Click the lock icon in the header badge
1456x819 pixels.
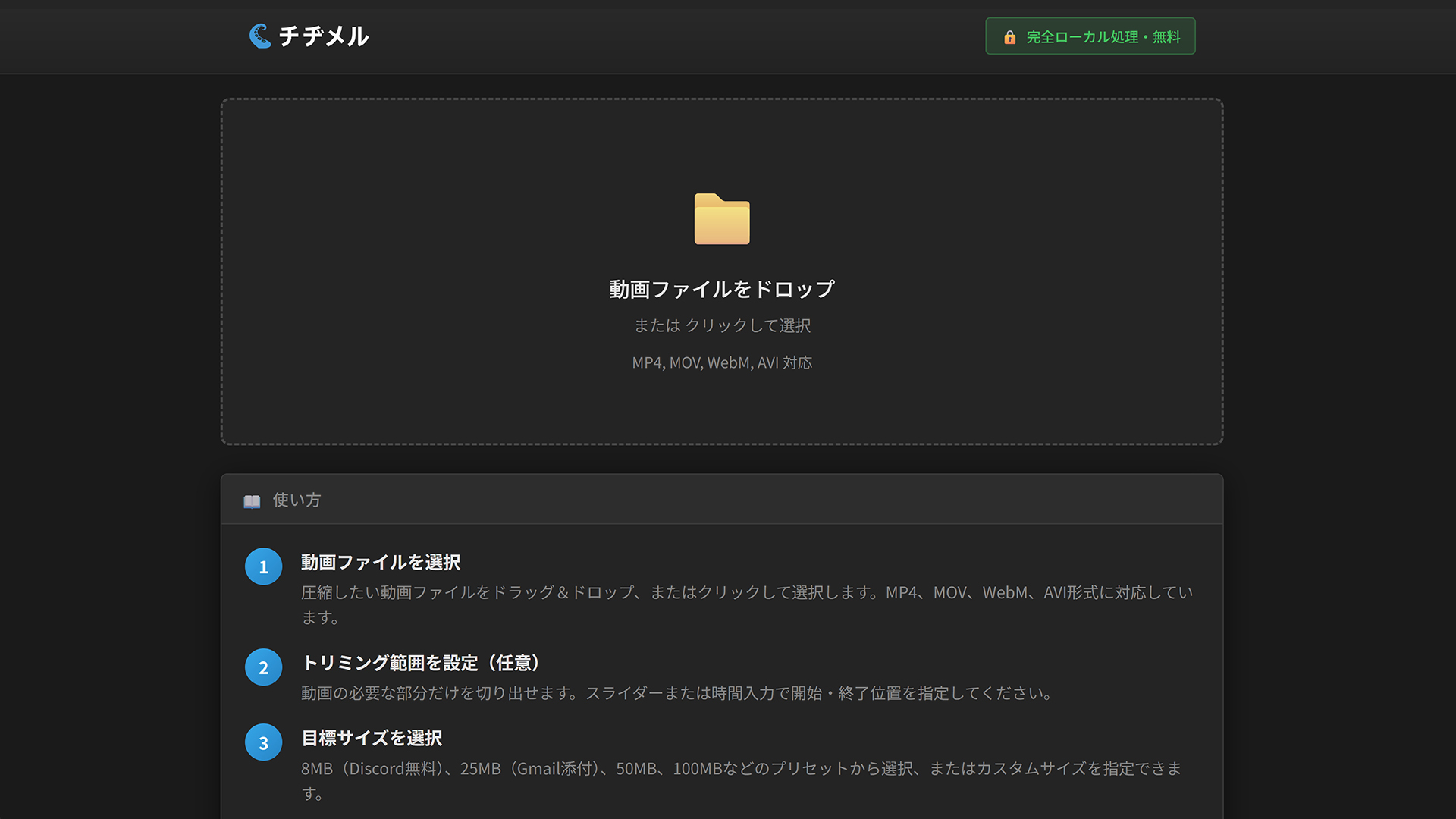1009,37
